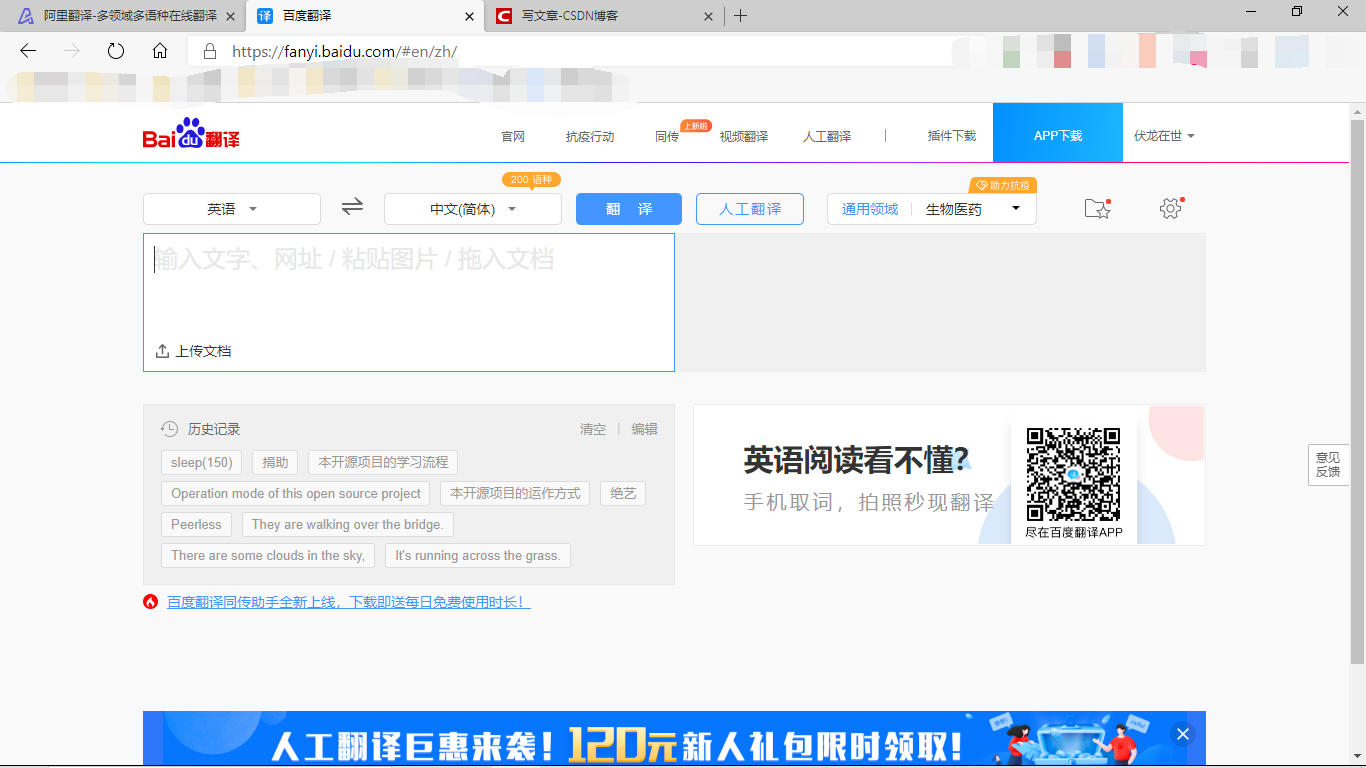Expand the 伏龙在世 account menu
The width and height of the screenshot is (1366, 768).
click(x=1164, y=136)
